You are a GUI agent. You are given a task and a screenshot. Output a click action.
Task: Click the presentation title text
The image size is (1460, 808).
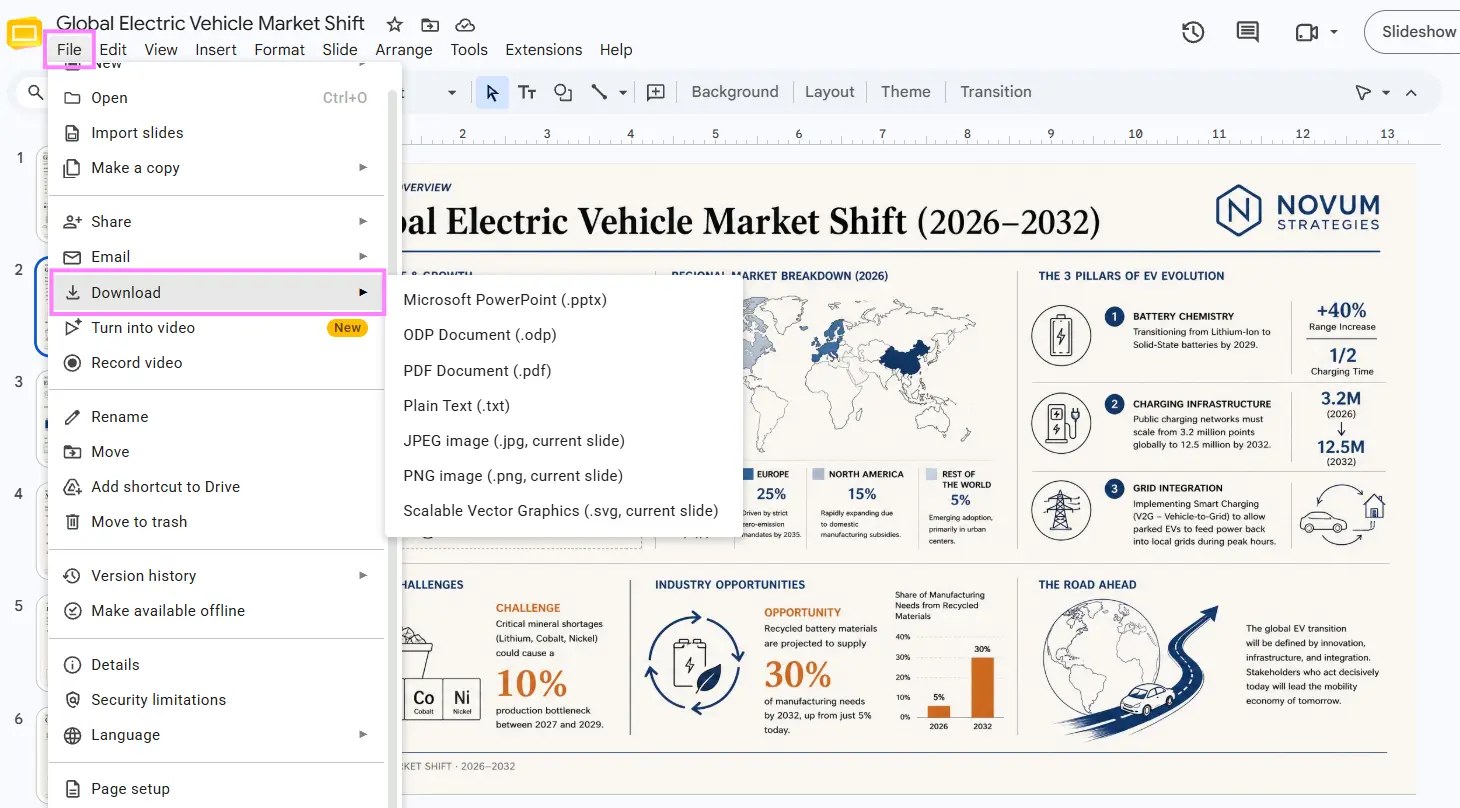[211, 23]
